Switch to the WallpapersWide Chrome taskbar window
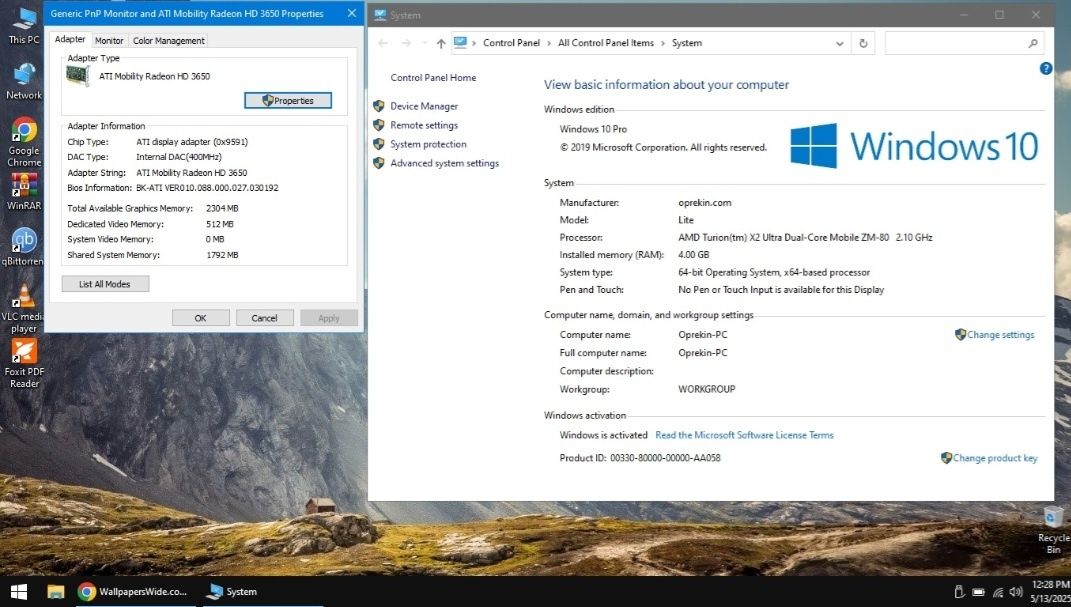Image resolution: width=1071 pixels, height=607 pixels. [x=133, y=591]
